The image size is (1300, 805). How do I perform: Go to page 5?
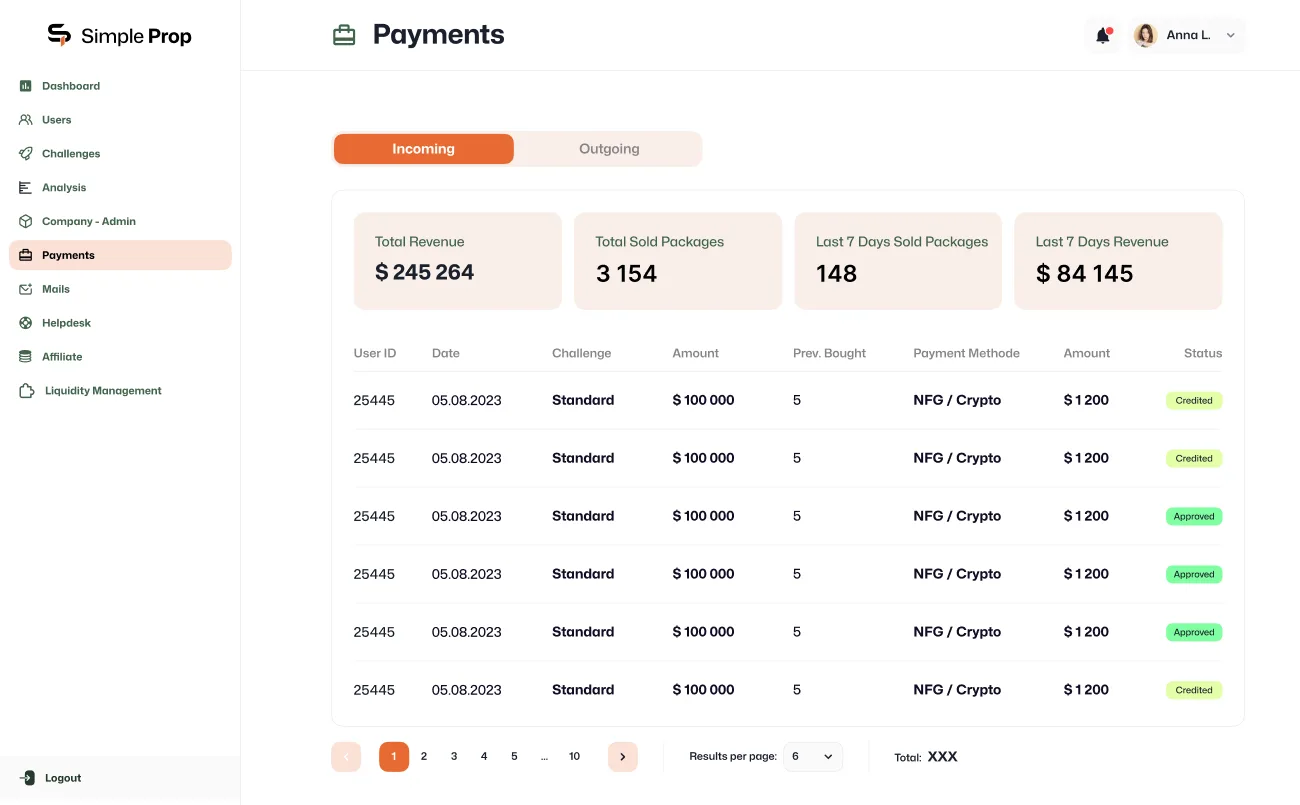coord(514,757)
